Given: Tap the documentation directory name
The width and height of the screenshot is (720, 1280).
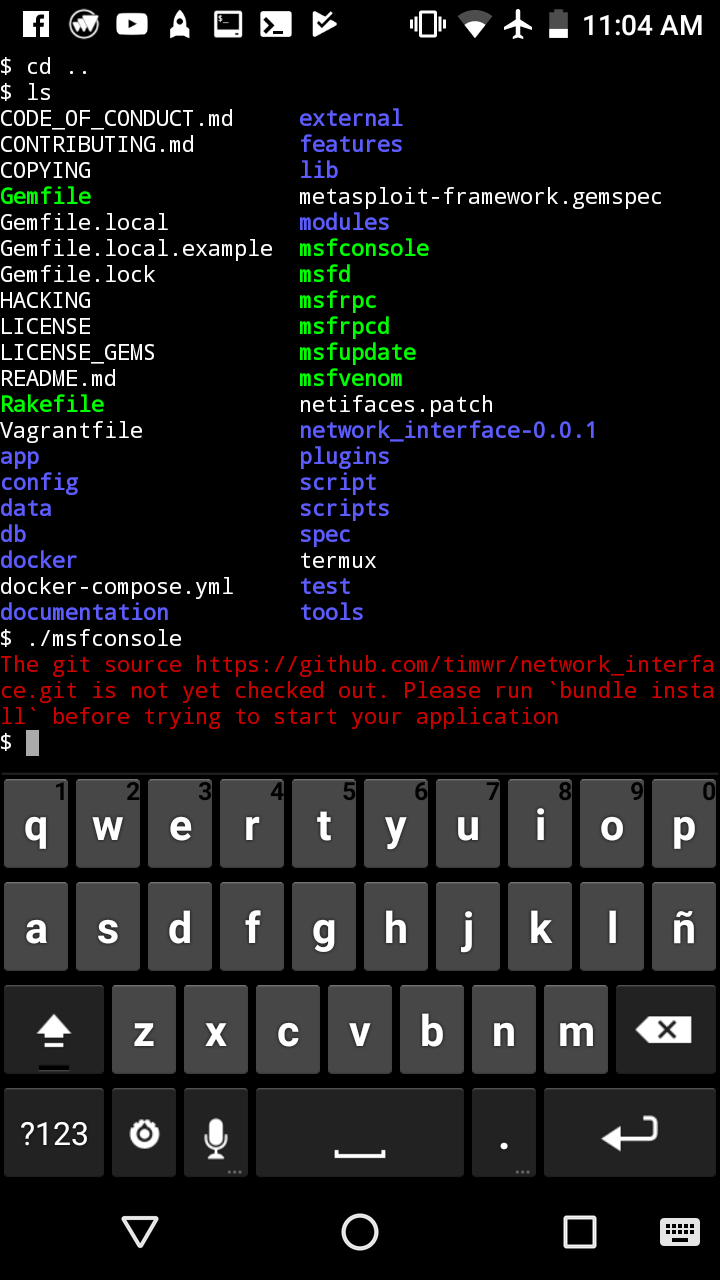Looking at the screenshot, I should click(84, 612).
